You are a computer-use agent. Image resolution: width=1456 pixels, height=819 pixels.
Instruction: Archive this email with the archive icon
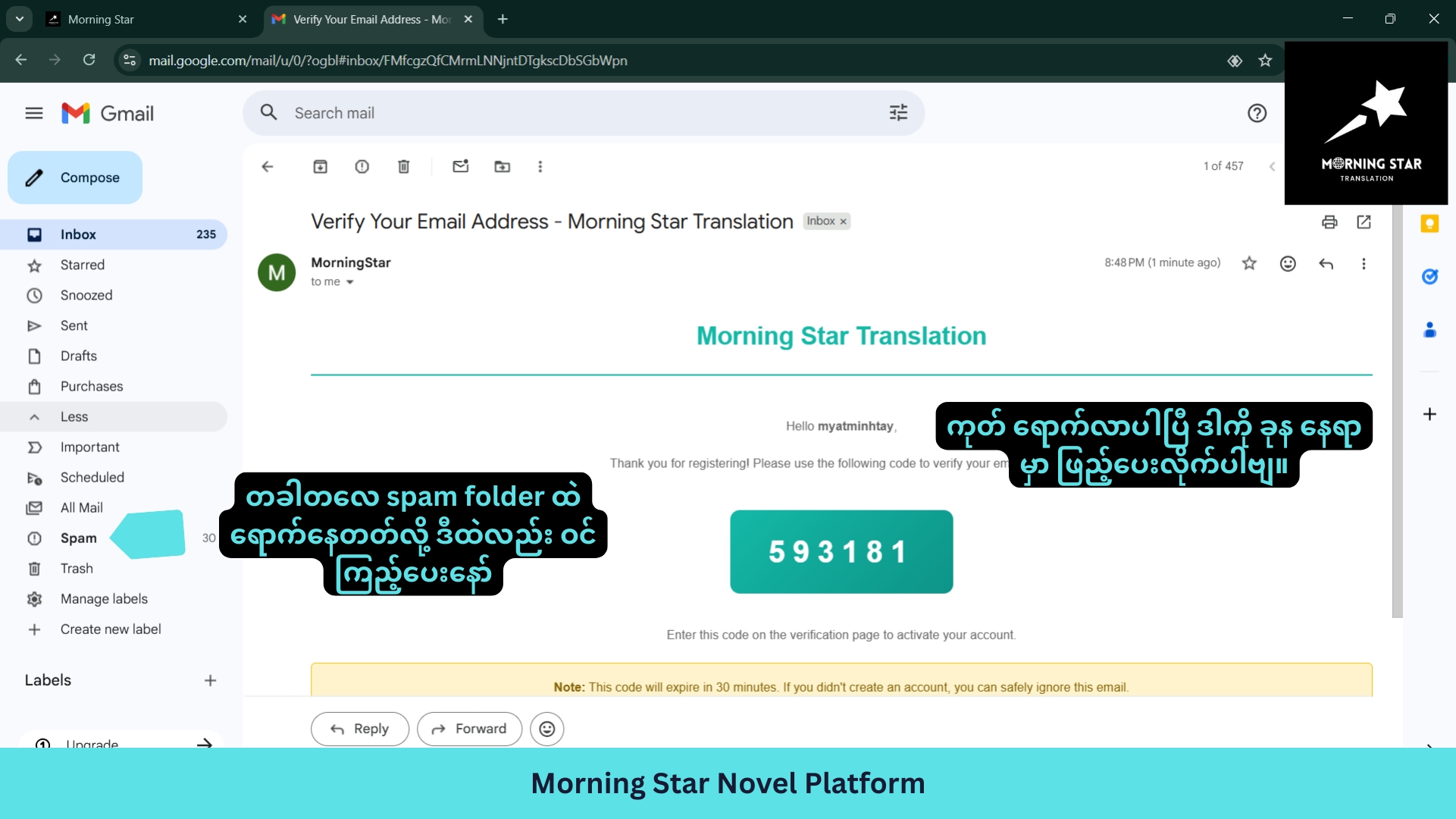320,167
